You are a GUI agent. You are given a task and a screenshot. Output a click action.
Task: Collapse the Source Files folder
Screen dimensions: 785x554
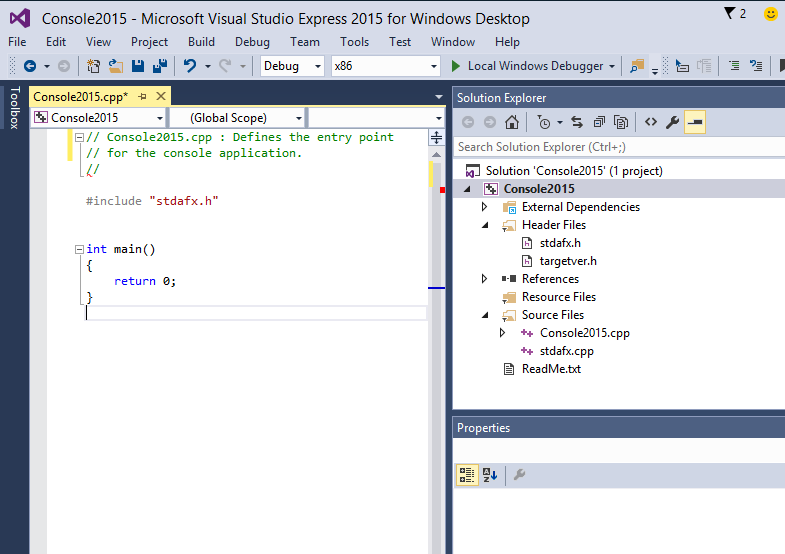(x=485, y=315)
